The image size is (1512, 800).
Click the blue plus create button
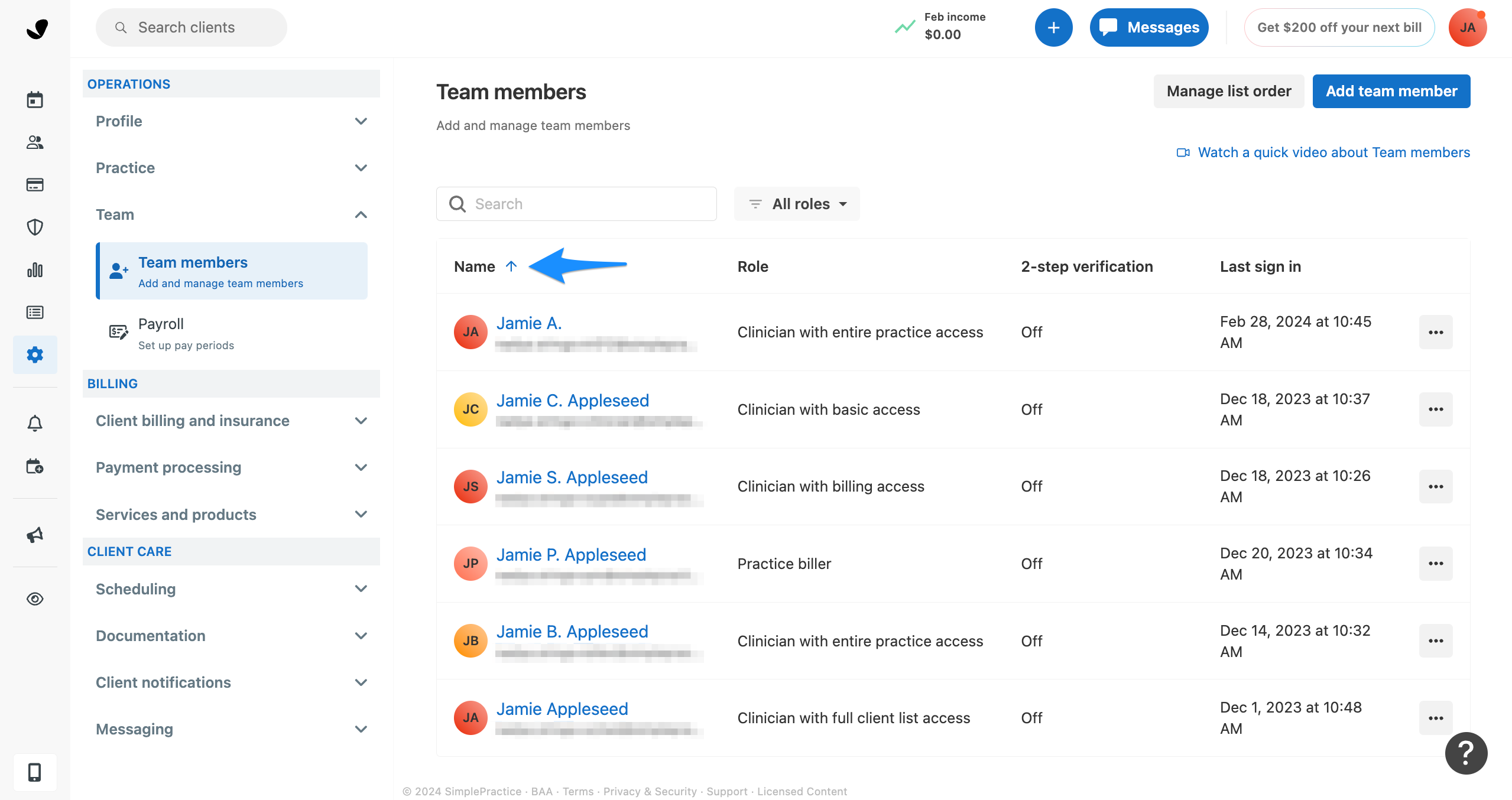pyautogui.click(x=1053, y=28)
